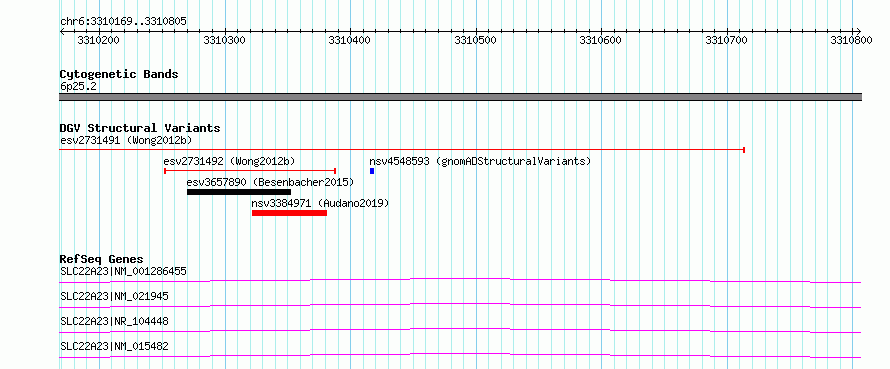Click the SLC22A23|NM_015482 transcript label
The height and width of the screenshot is (369, 890).
(114, 346)
